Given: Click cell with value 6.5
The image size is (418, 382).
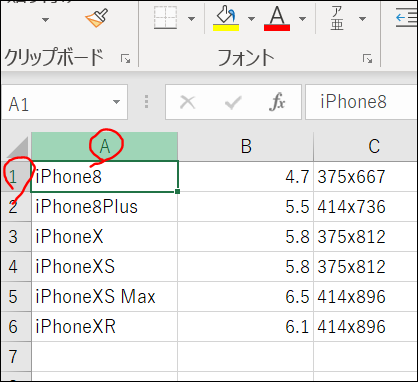Looking at the screenshot, I should pyautogui.click(x=246, y=297).
